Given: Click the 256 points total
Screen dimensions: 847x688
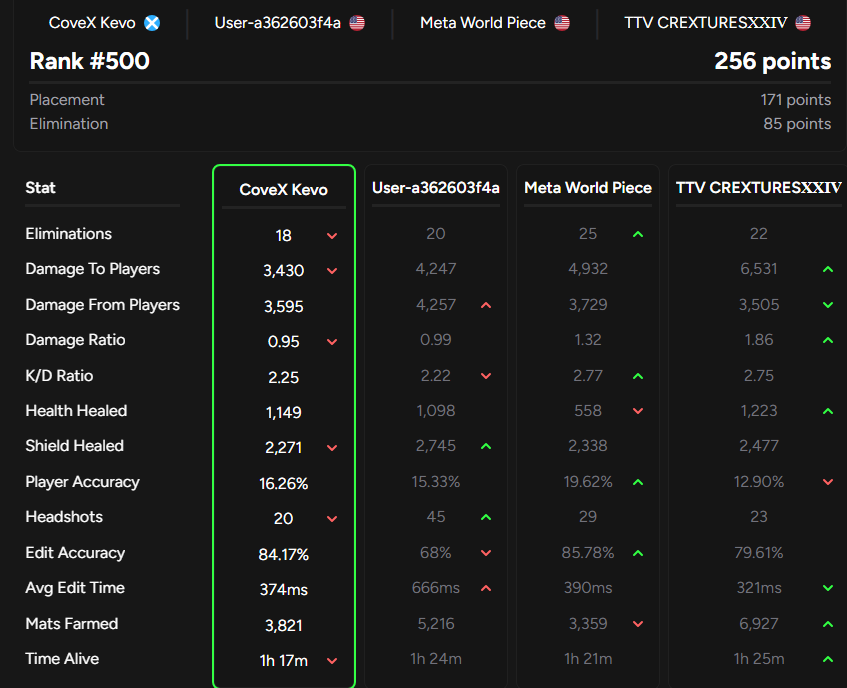Looking at the screenshot, I should coord(772,61).
